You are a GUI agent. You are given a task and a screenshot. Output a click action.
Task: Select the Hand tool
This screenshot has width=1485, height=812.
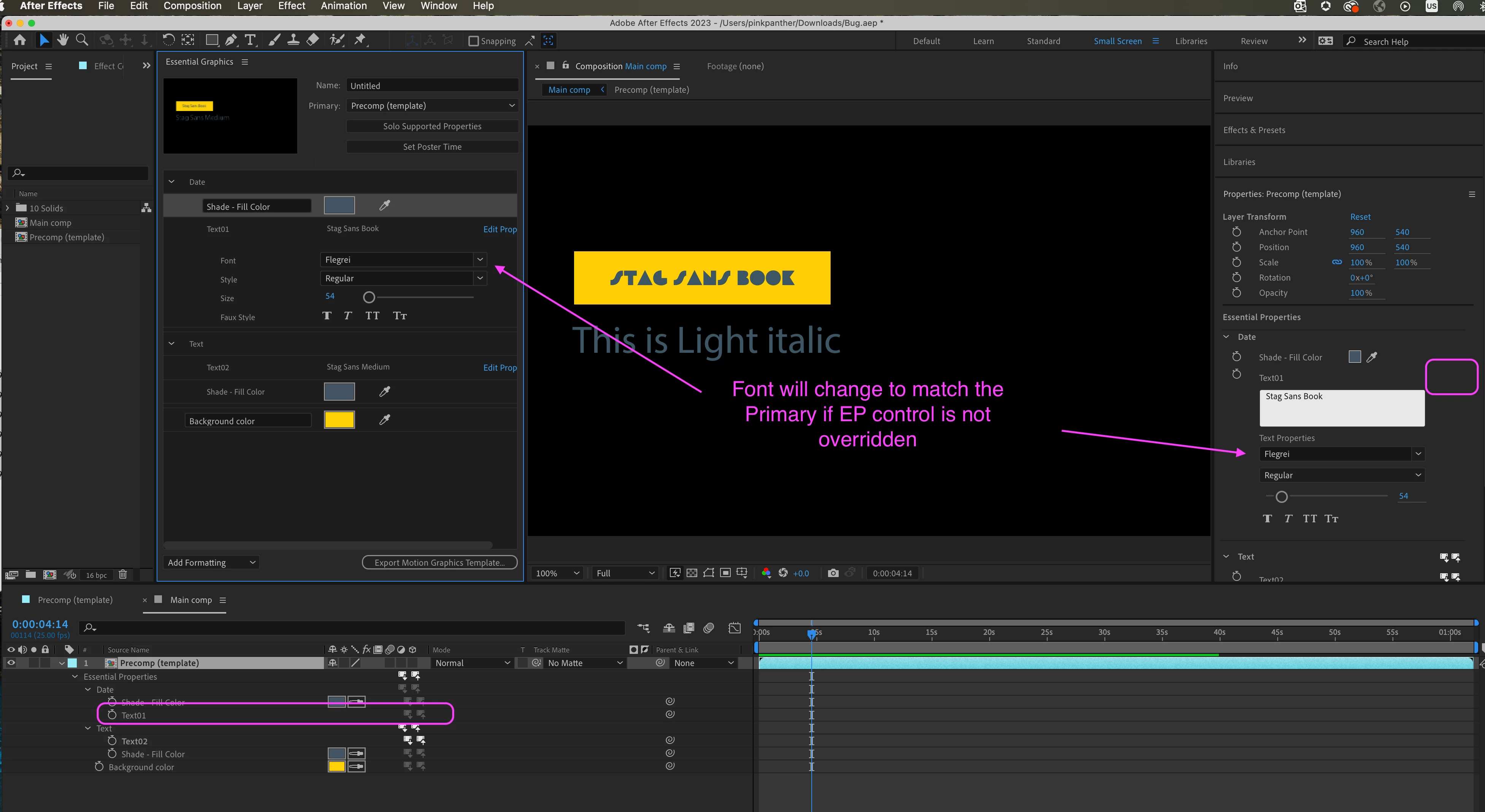click(x=63, y=40)
